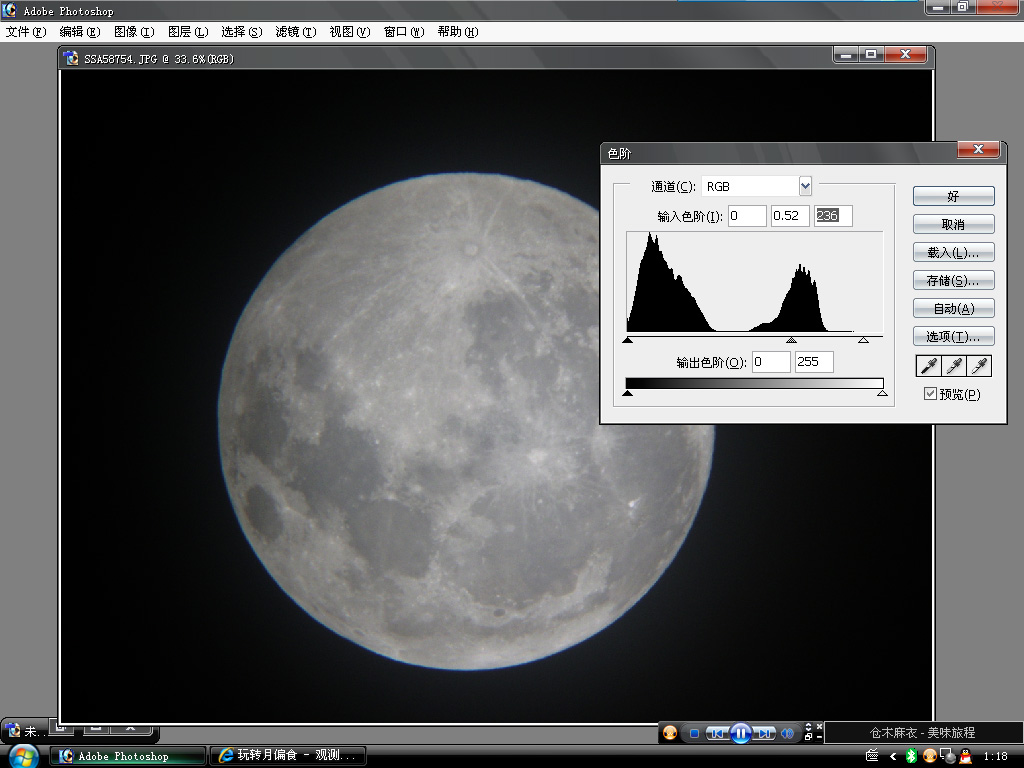Open the 通道 RGB channel dropdown
1024x768 pixels.
pos(805,186)
